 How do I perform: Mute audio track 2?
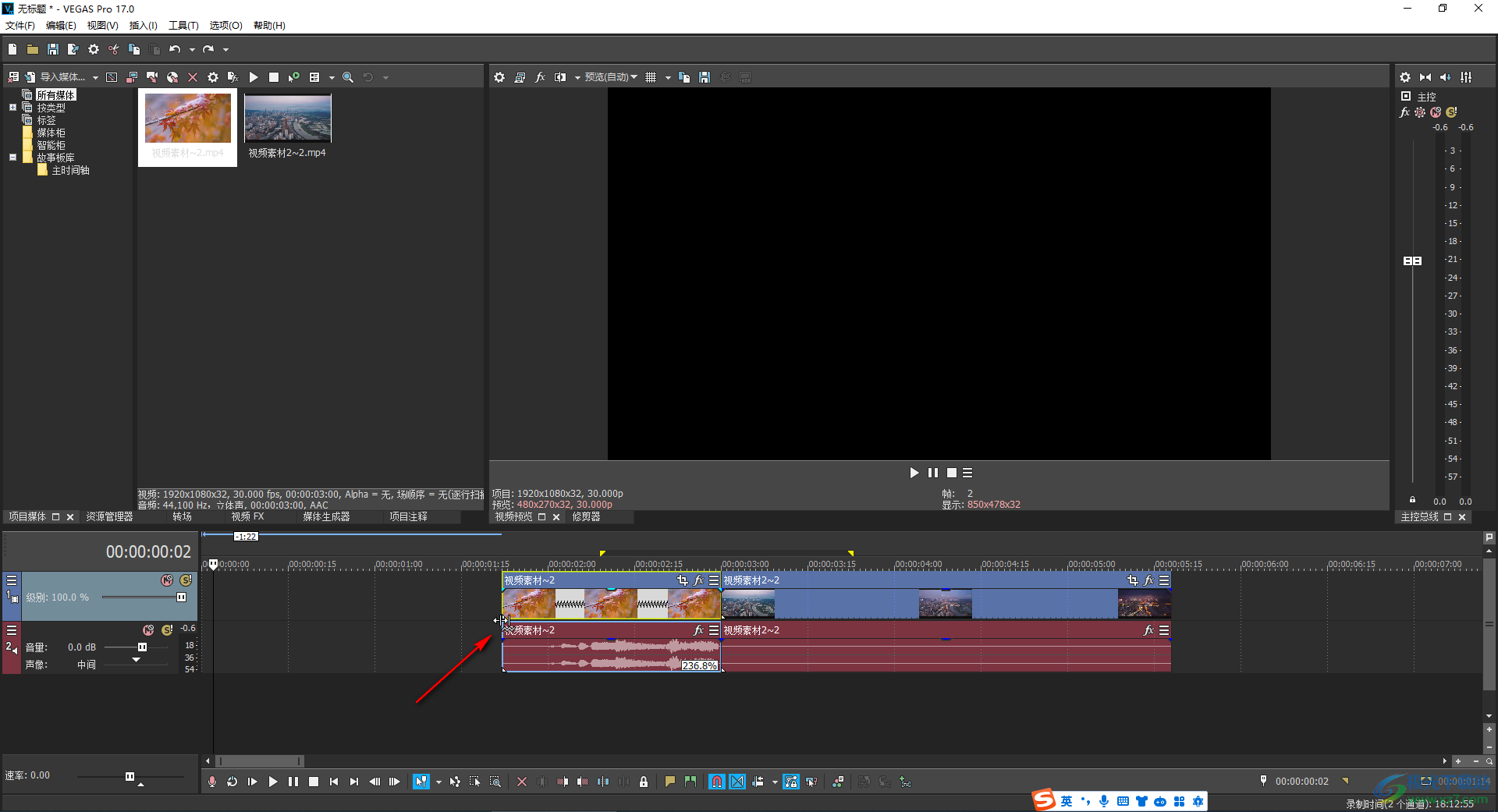coord(148,630)
